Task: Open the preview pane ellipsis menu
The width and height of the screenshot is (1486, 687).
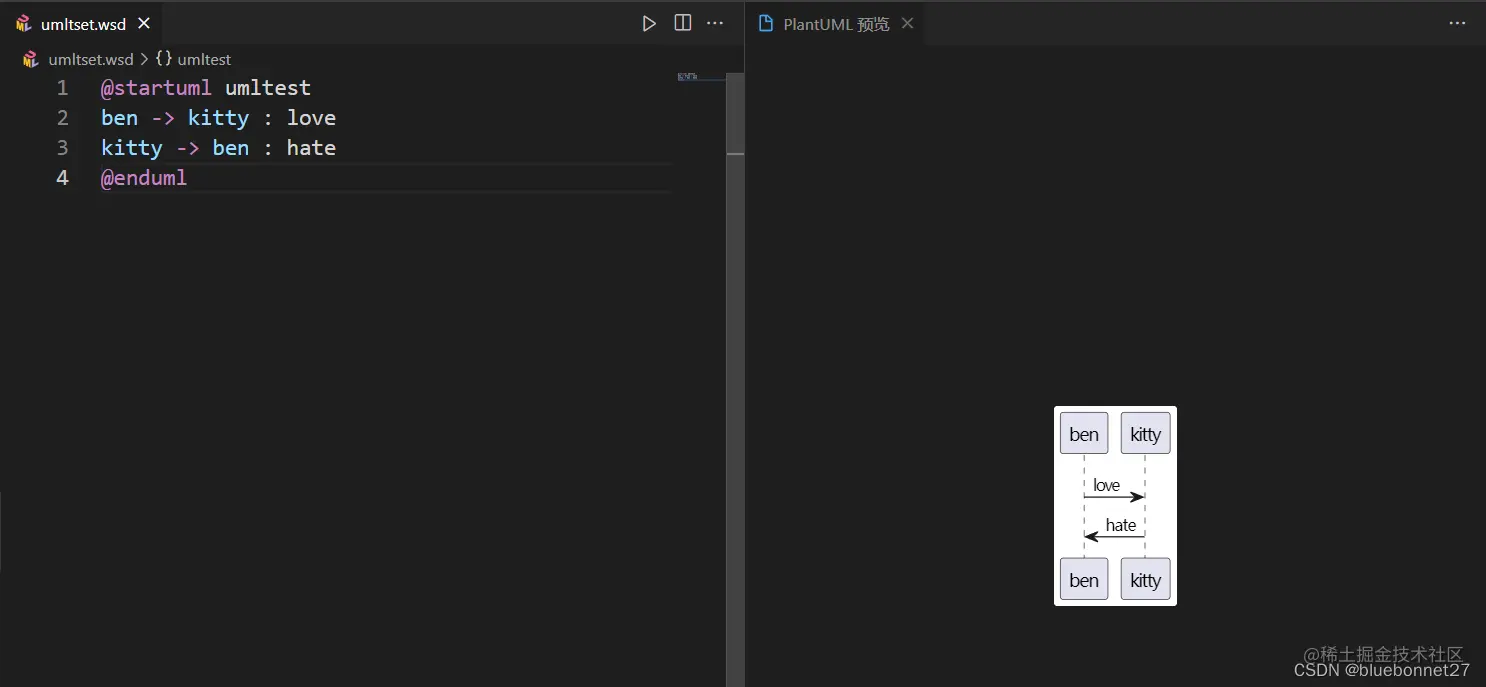Action: click(x=1457, y=23)
